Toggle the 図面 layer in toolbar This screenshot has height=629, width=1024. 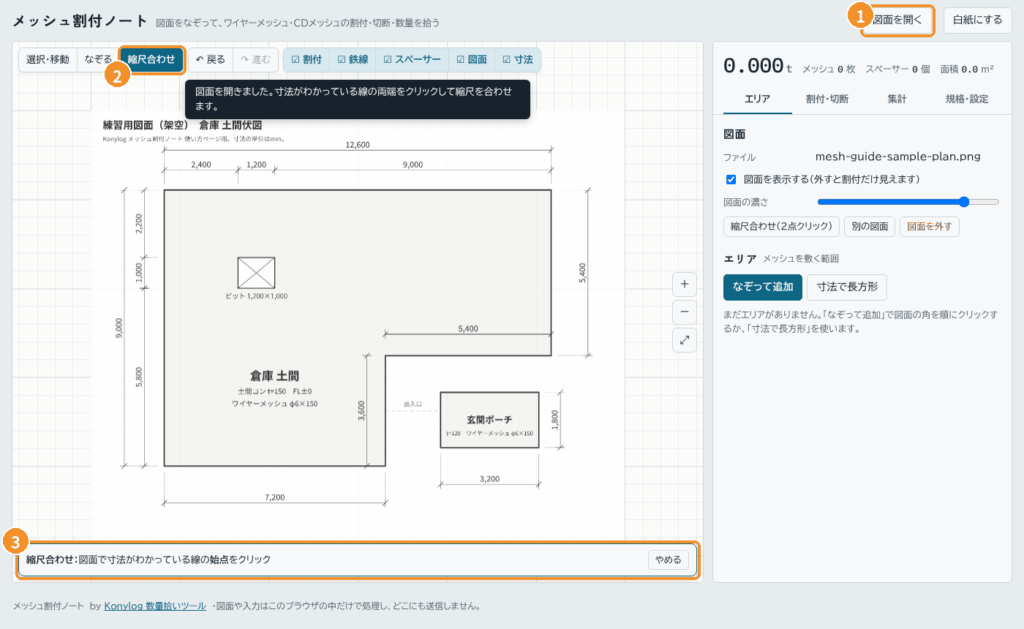click(472, 59)
